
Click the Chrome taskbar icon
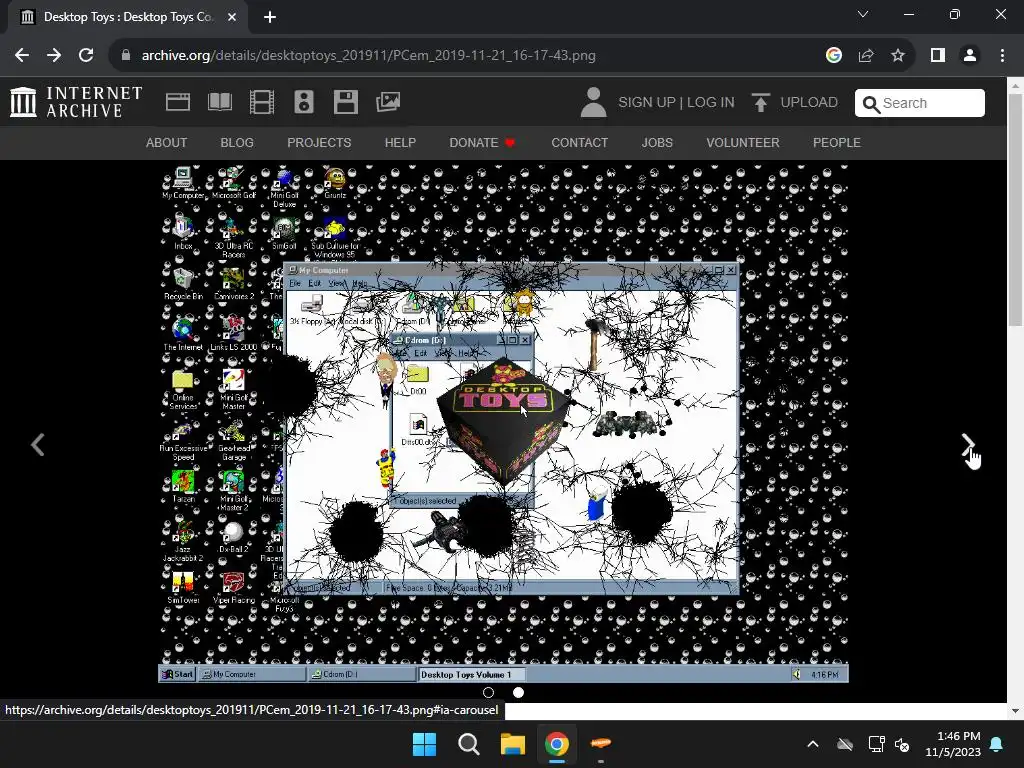[x=556, y=744]
